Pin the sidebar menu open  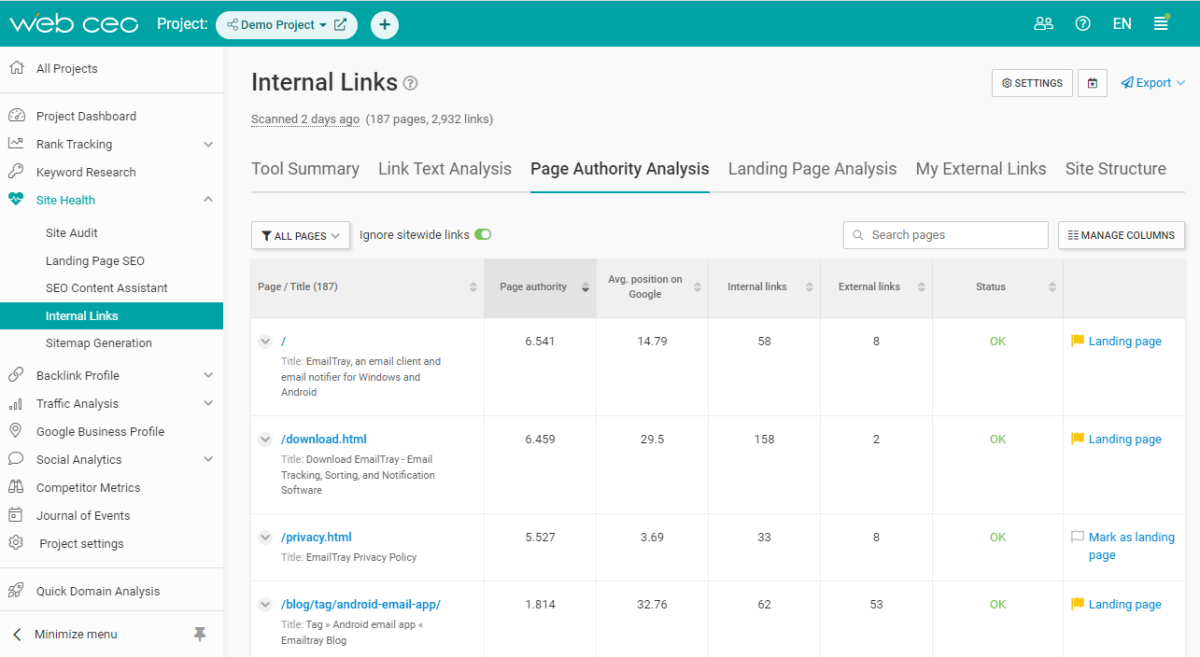pyautogui.click(x=199, y=634)
